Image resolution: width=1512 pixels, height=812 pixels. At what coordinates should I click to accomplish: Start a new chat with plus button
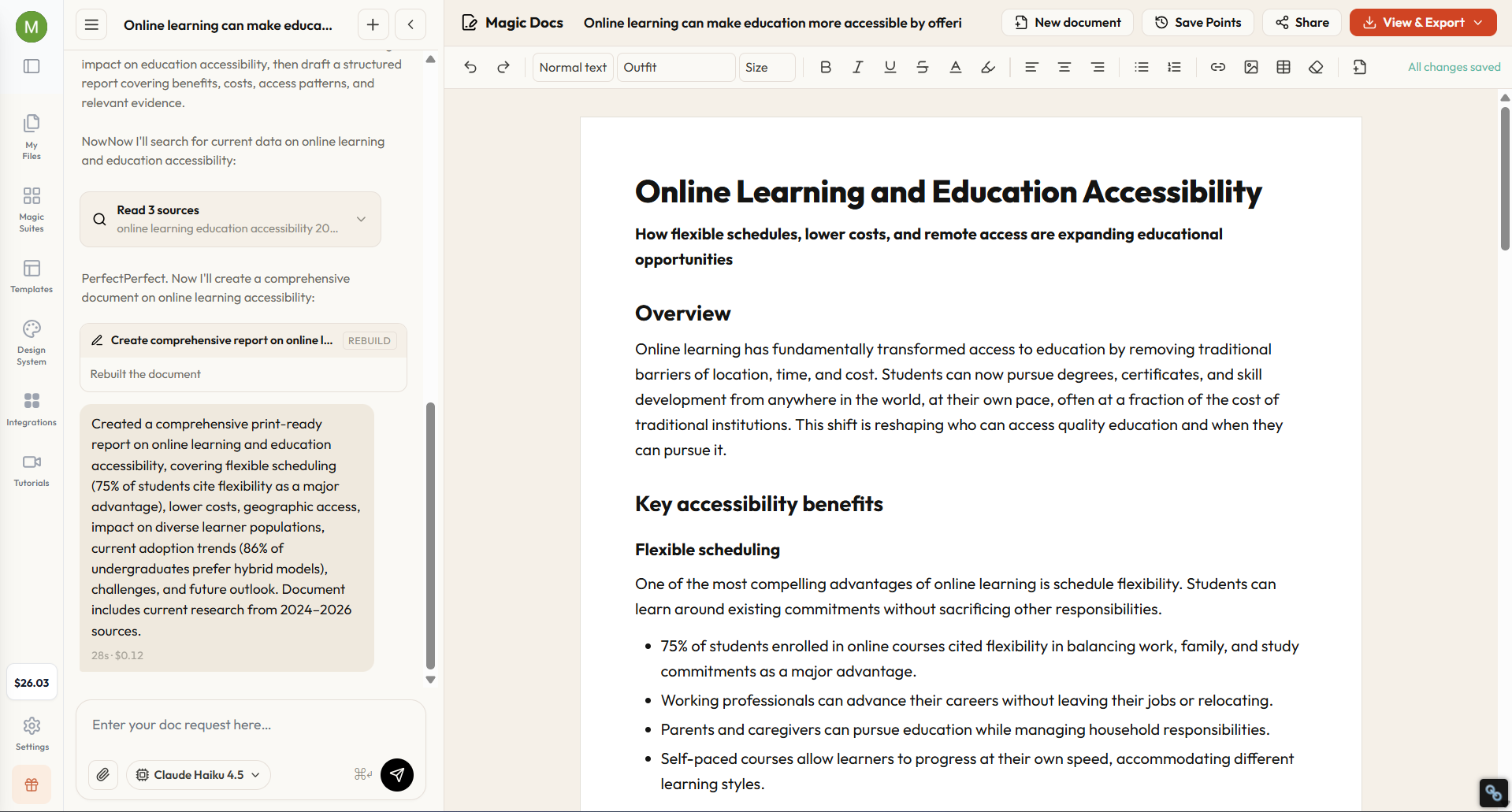tap(373, 24)
